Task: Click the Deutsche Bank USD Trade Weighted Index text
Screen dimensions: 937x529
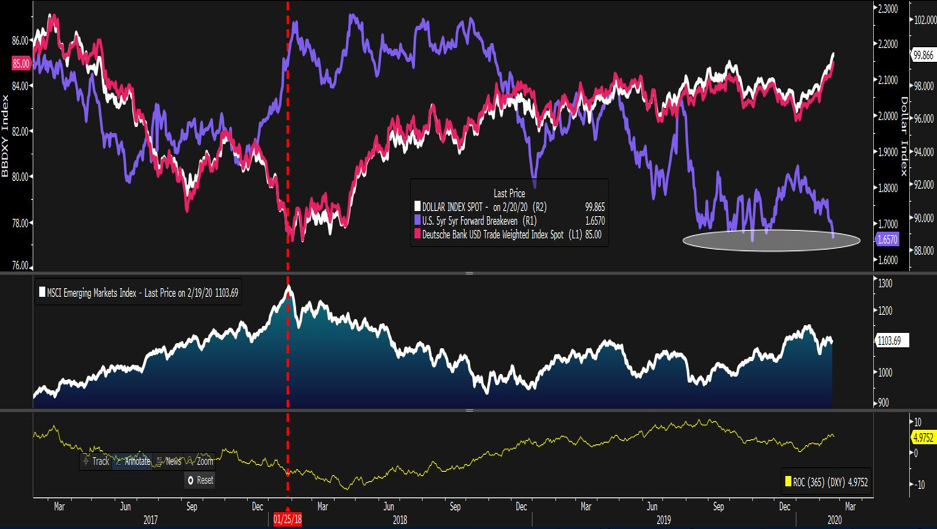Action: pos(492,235)
